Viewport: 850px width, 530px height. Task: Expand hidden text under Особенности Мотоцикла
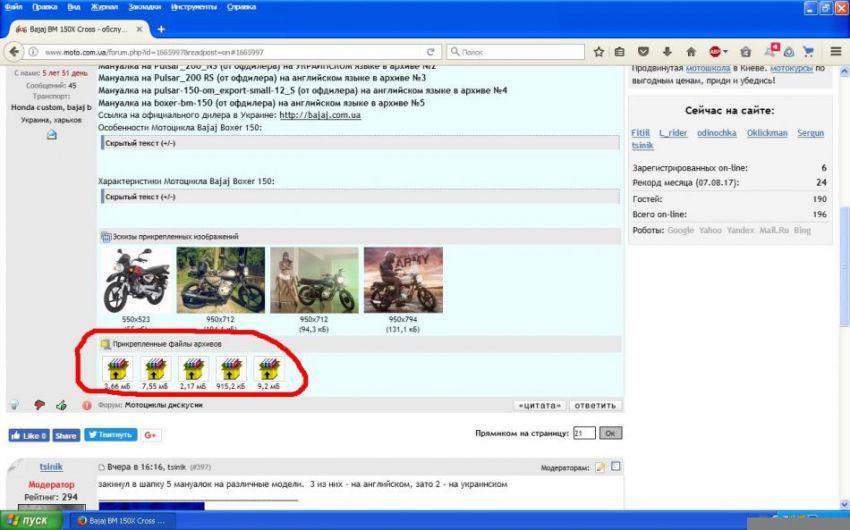point(360,143)
